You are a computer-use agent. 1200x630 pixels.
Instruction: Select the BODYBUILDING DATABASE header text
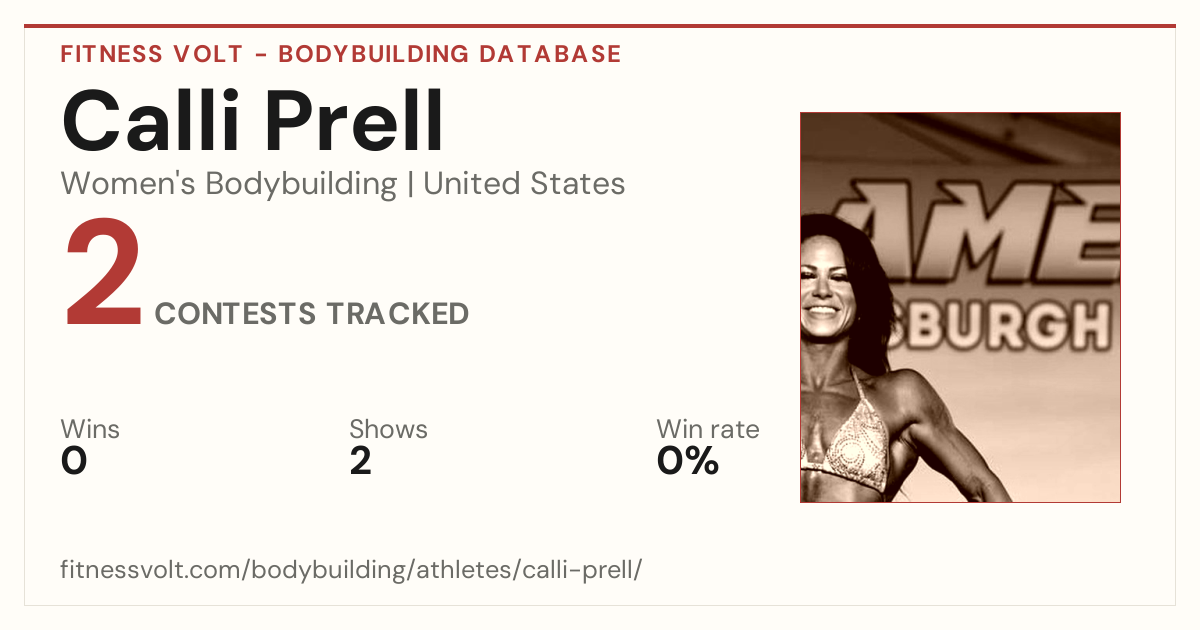click(450, 54)
